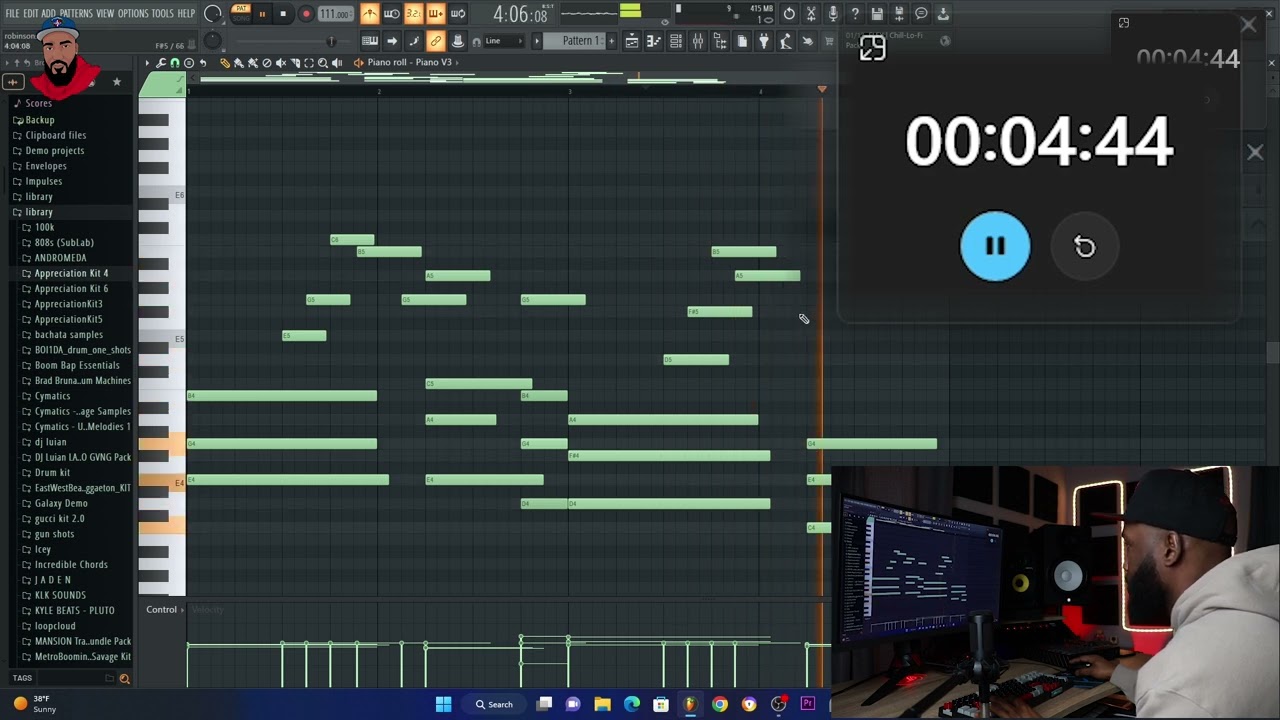1280x720 pixels.
Task: Save project with the floppy disk icon
Action: click(x=877, y=14)
